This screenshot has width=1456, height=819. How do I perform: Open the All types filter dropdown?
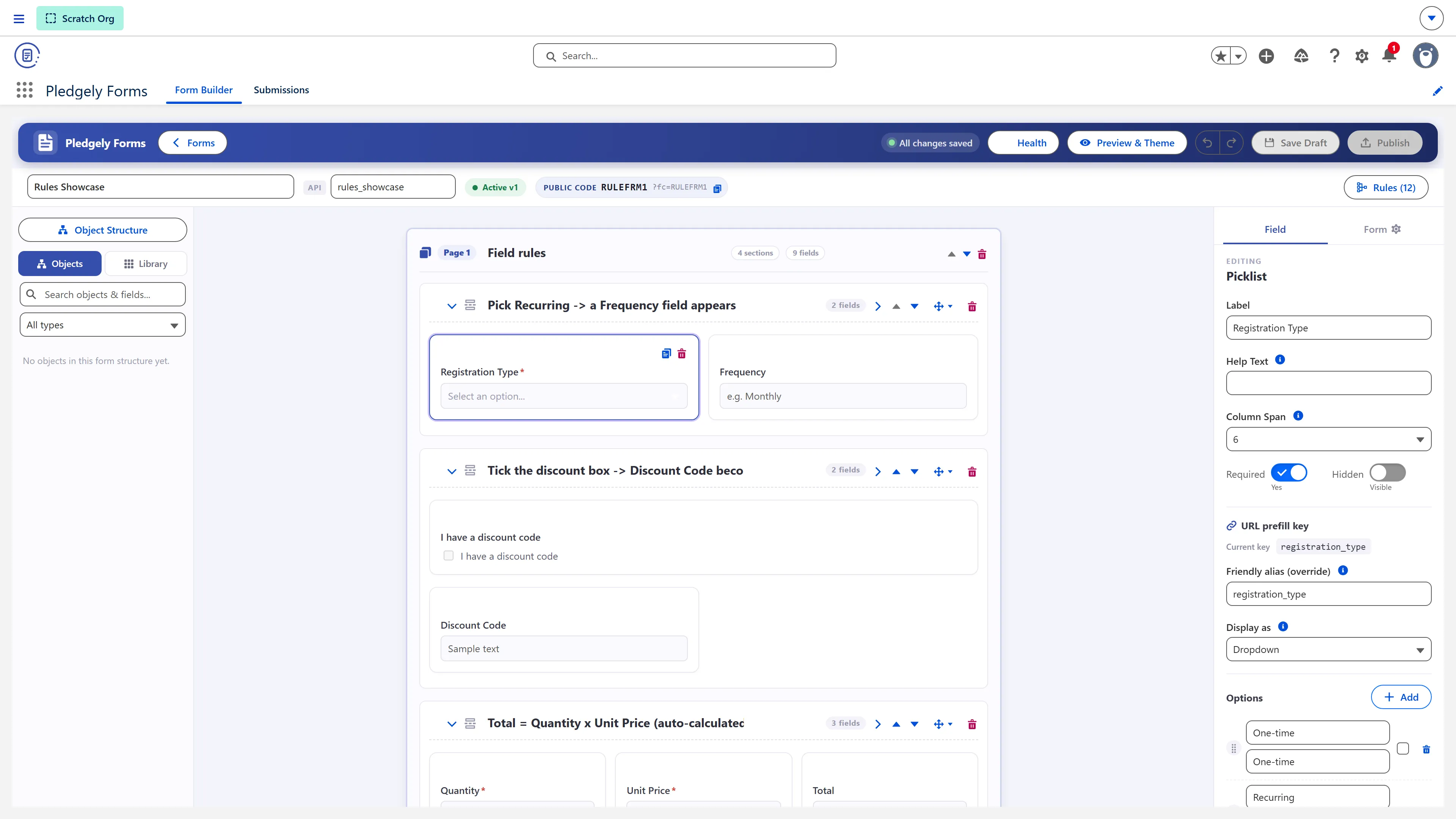tap(102, 325)
